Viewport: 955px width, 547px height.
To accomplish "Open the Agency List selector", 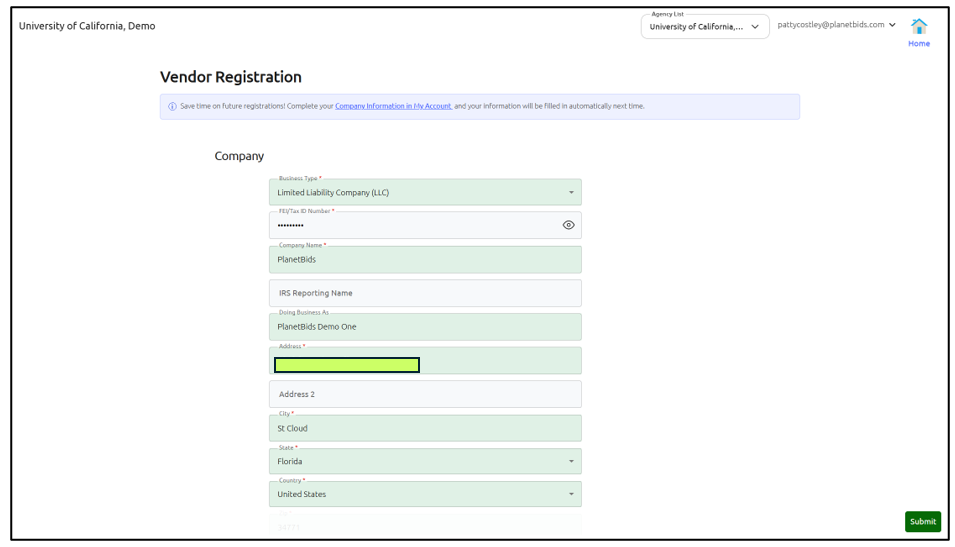I will click(x=705, y=27).
